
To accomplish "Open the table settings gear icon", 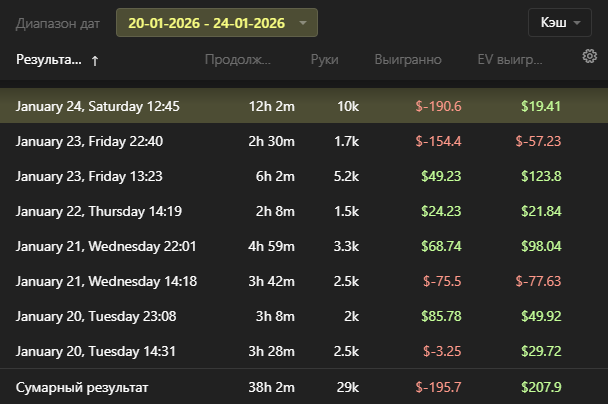I will (589, 57).
